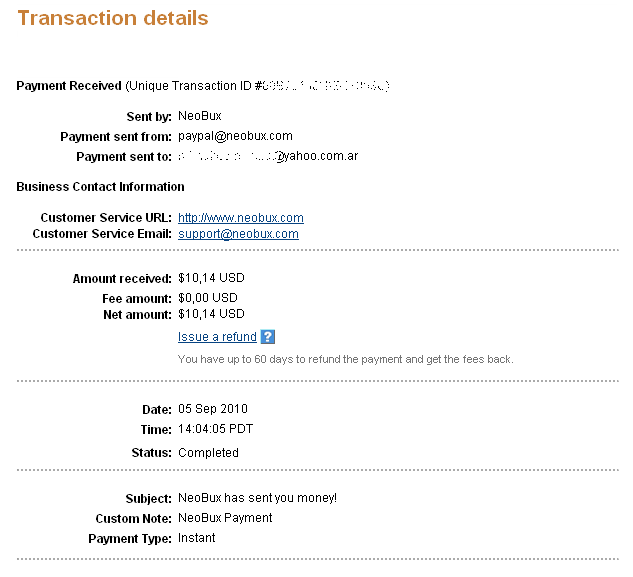Click the blurred Unique Transaction ID

point(325,86)
